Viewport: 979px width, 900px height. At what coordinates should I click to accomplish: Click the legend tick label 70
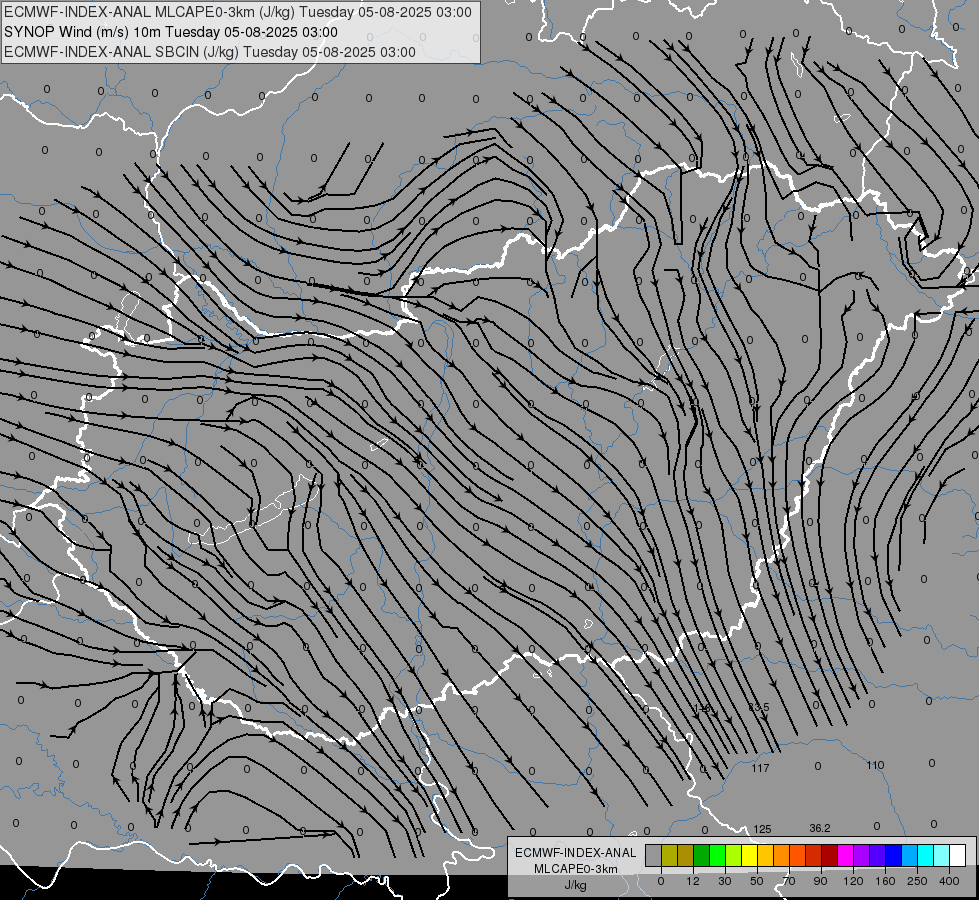click(x=789, y=881)
